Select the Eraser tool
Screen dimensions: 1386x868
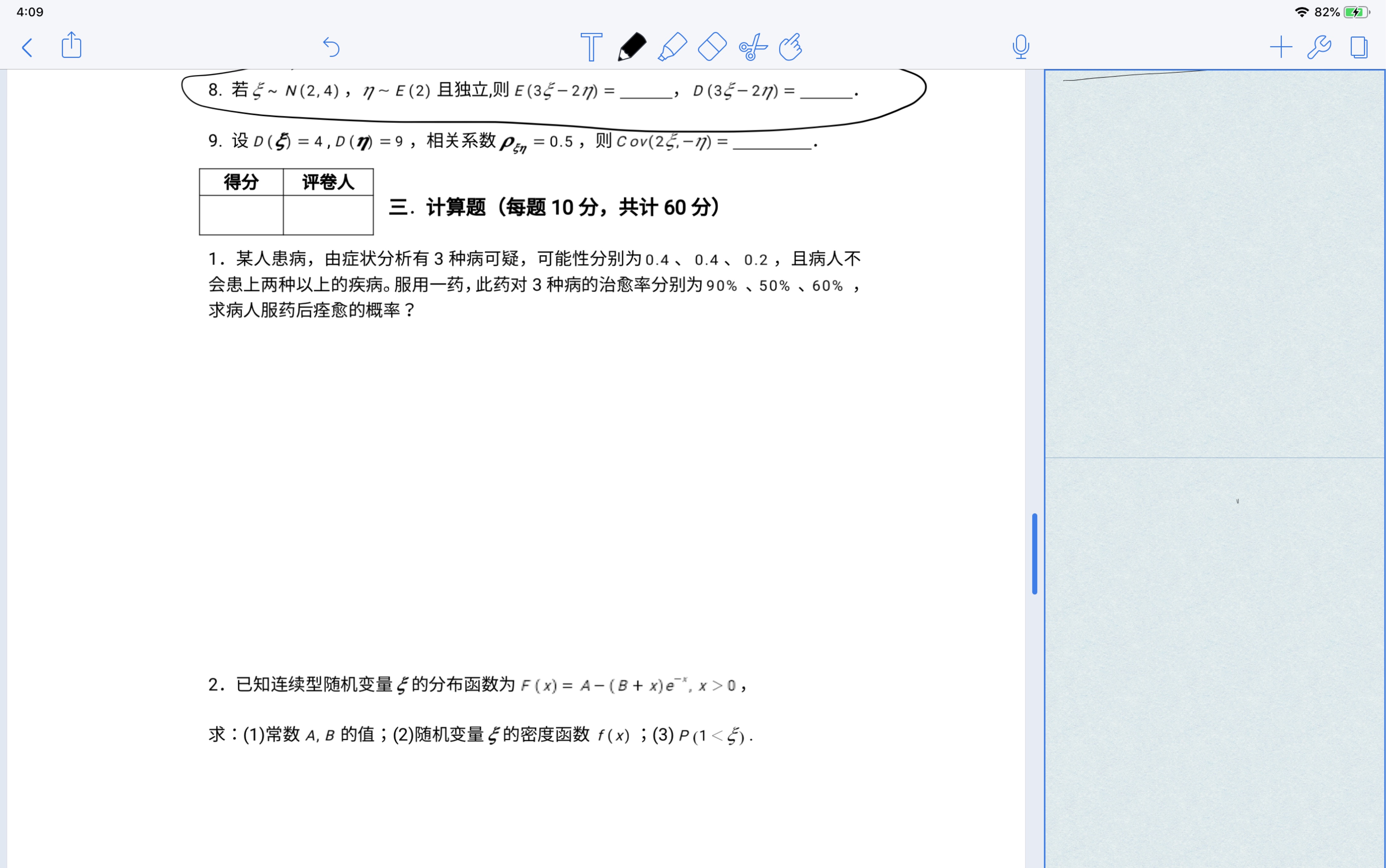712,47
